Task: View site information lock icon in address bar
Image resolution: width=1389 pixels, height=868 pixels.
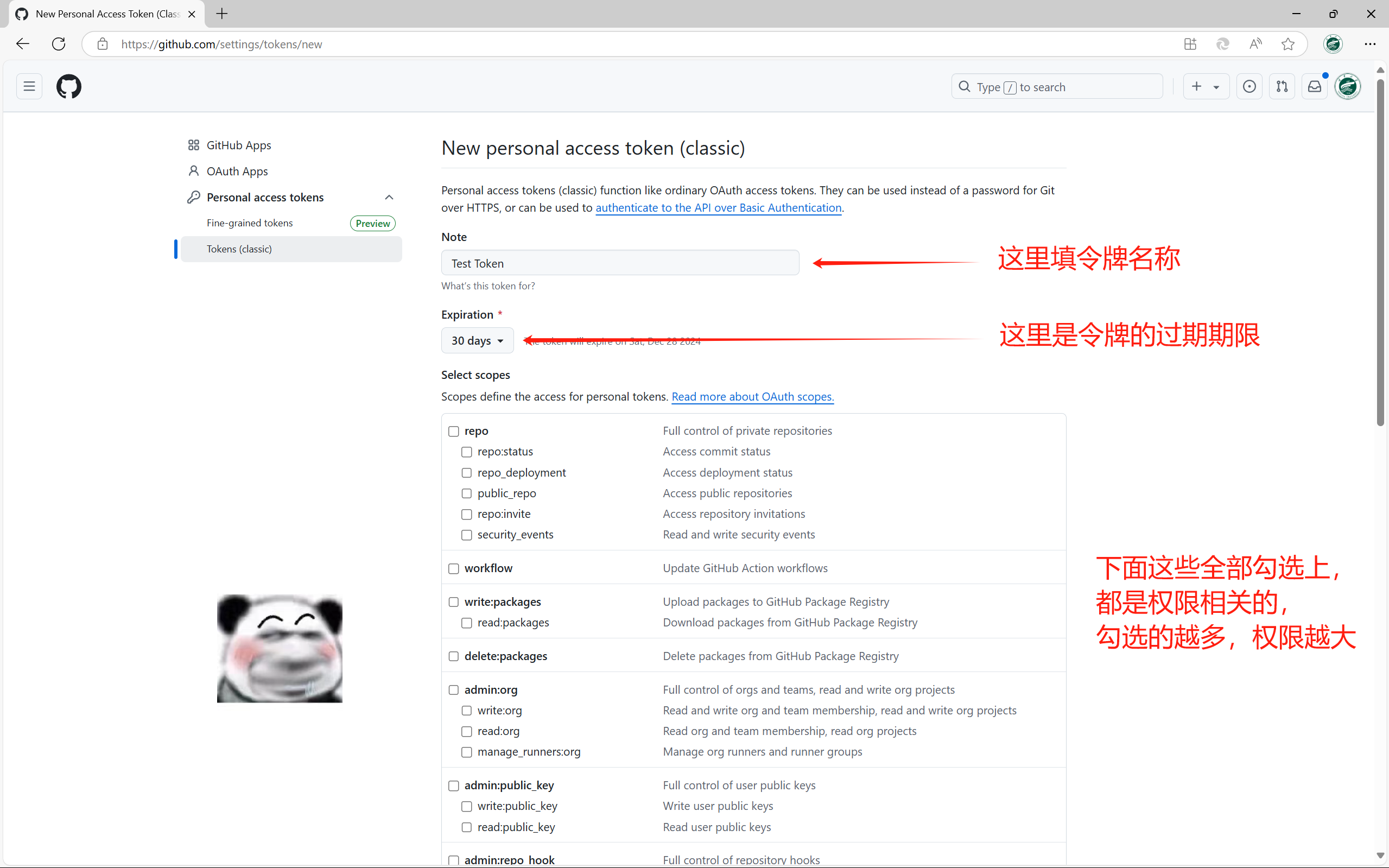Action: (103, 44)
